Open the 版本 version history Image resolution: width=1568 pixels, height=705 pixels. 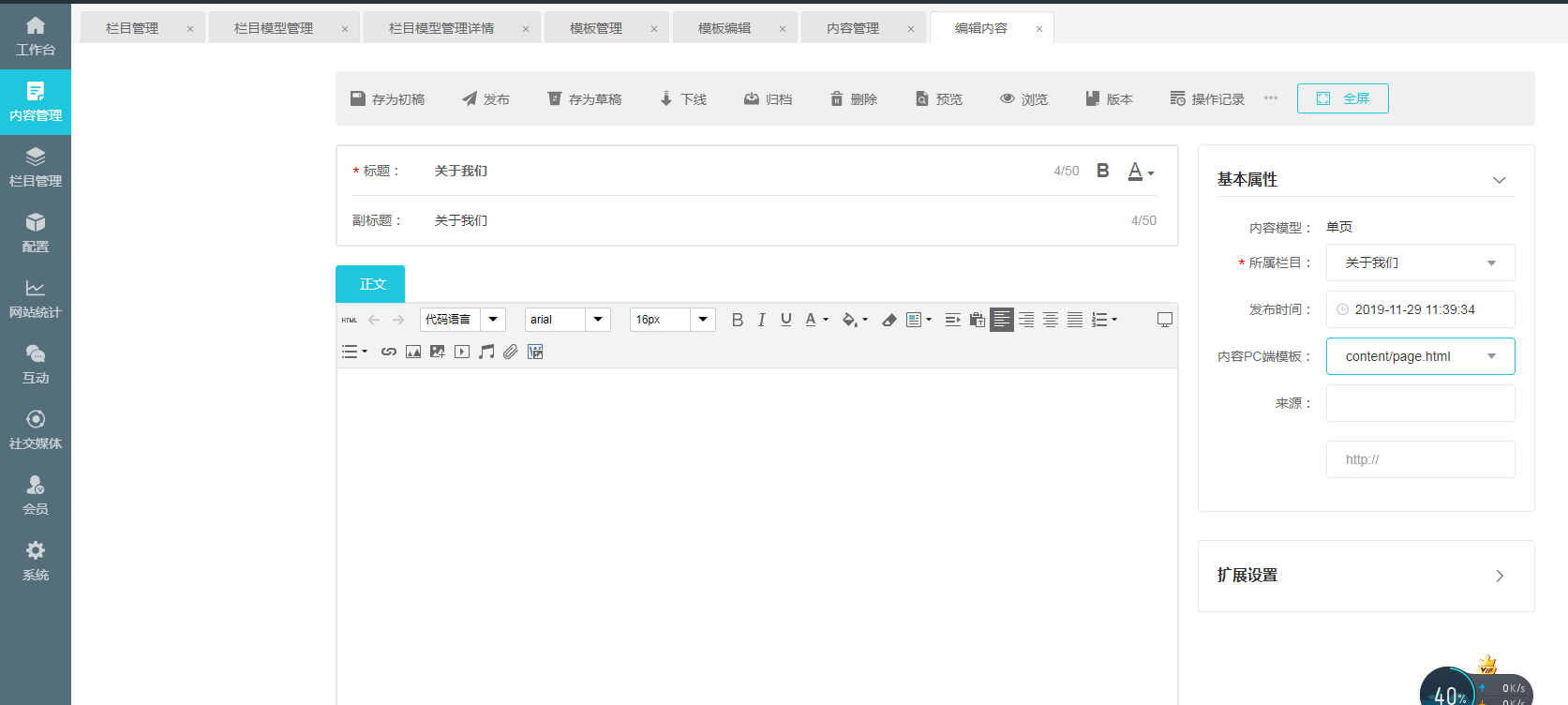[1110, 98]
